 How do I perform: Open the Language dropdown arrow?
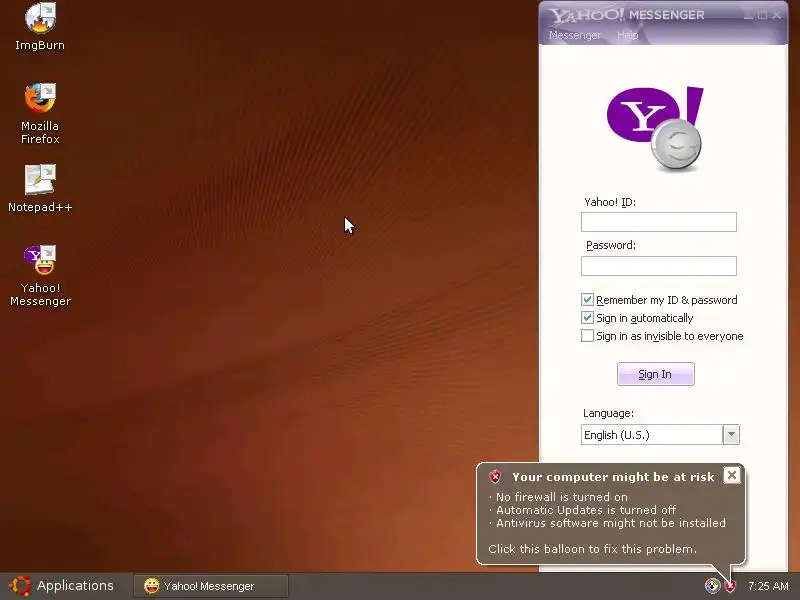(731, 435)
